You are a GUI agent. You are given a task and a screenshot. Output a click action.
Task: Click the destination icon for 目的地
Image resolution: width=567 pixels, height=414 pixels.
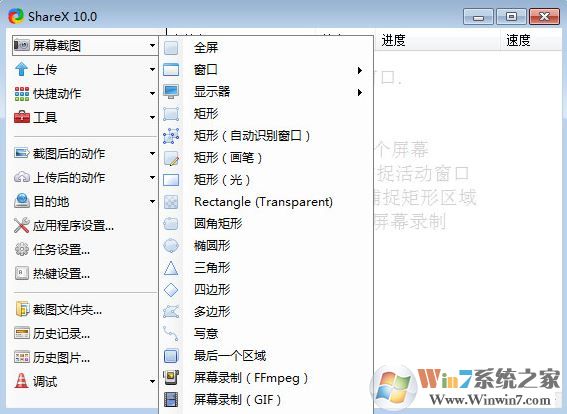tap(22, 201)
